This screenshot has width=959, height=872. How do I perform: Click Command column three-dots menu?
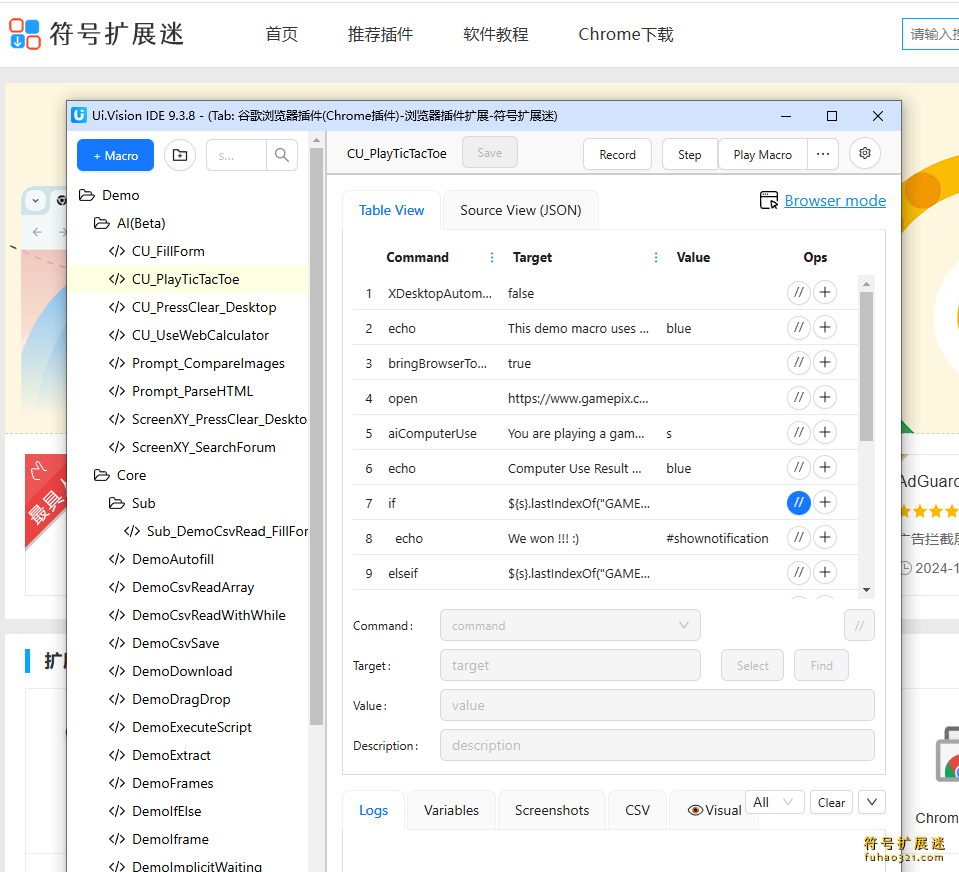click(x=492, y=257)
